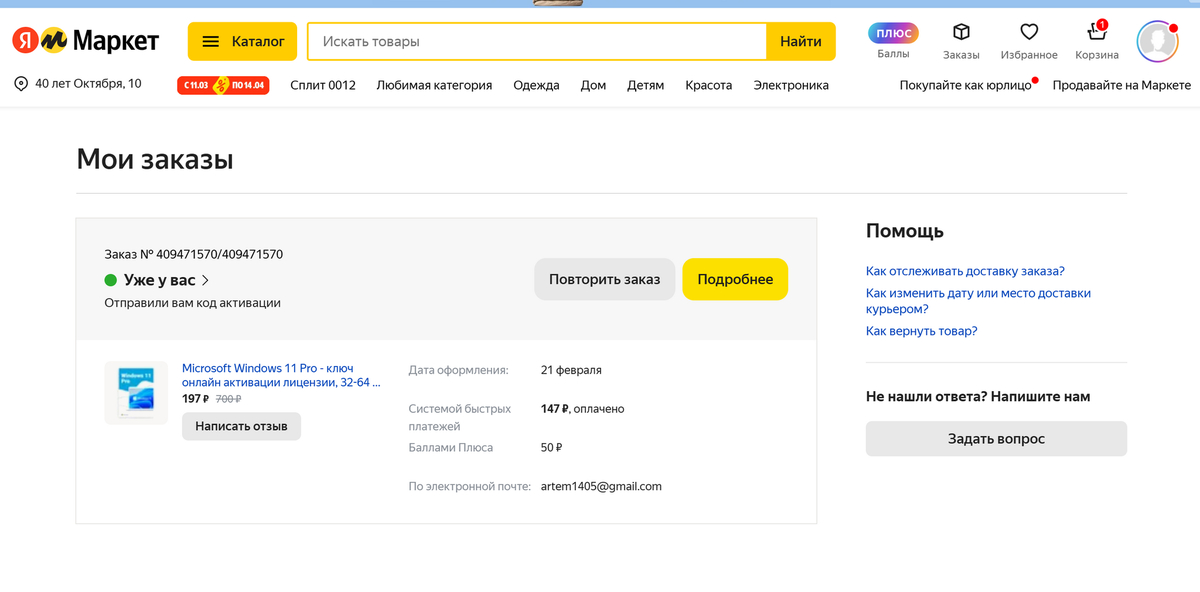Screen dimensions: 1200x592
Task: Select the email artem1405@gmail.com
Action: click(x=601, y=486)
